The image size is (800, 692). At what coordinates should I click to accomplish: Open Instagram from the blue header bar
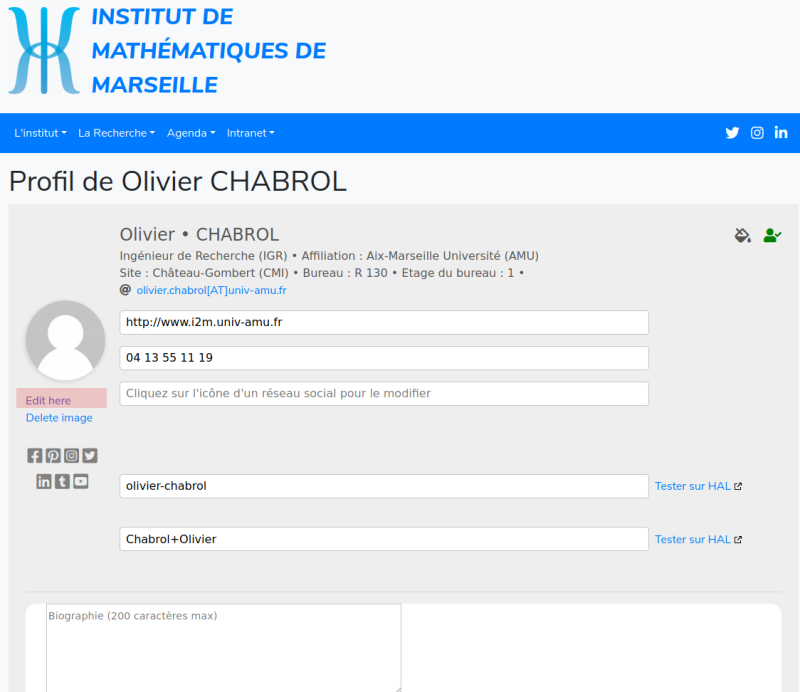point(758,133)
